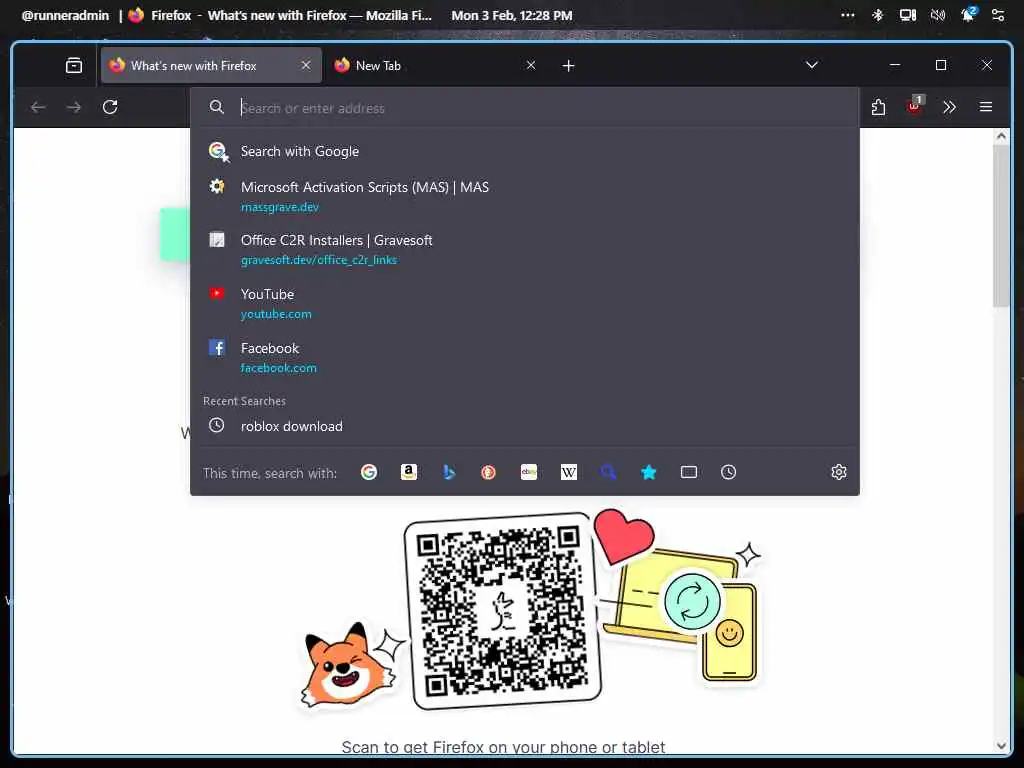Click the magnifier icon in address bar
Viewport: 1024px width, 768px height.
217,107
